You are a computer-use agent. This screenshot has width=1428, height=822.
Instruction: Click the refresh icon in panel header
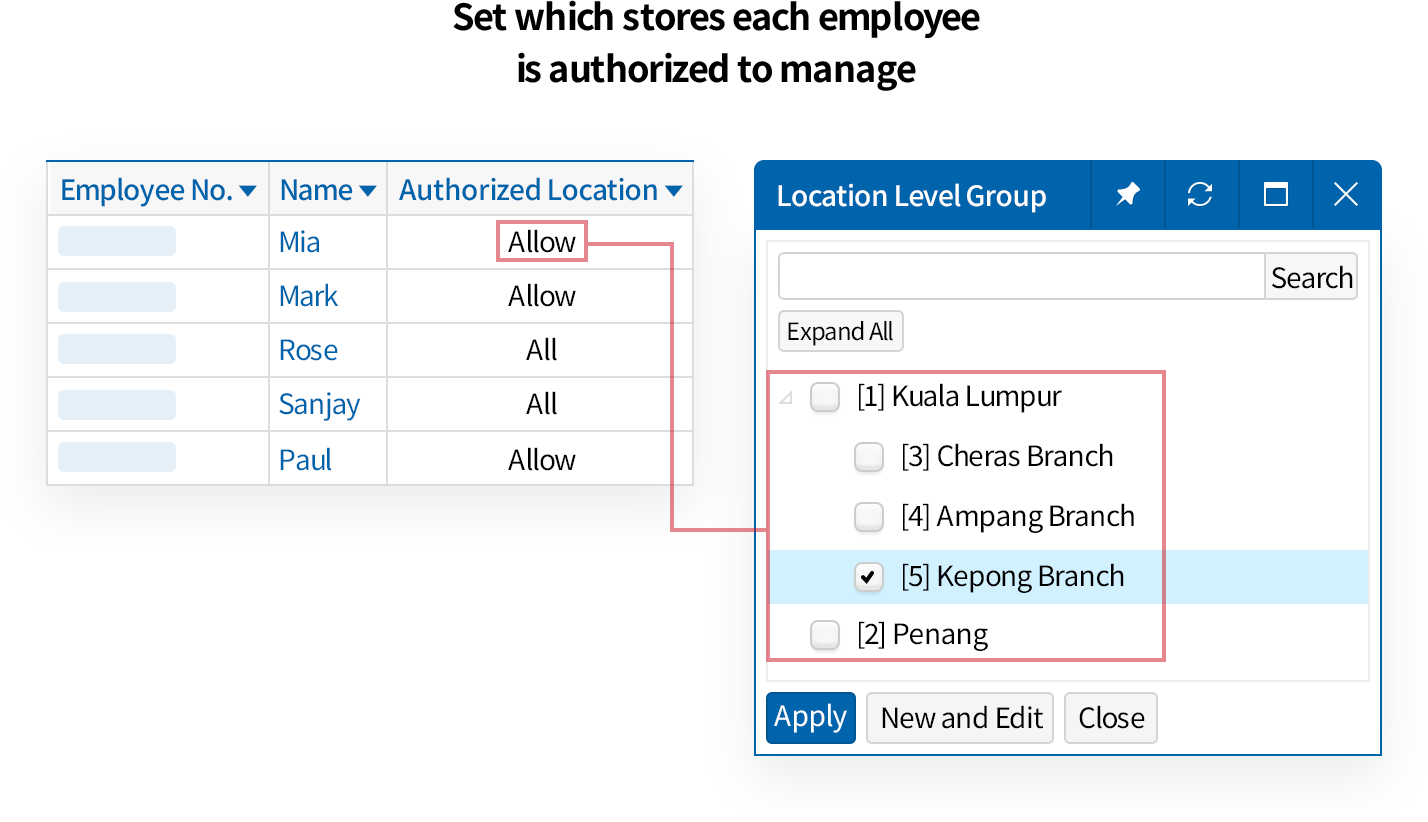coord(1200,195)
